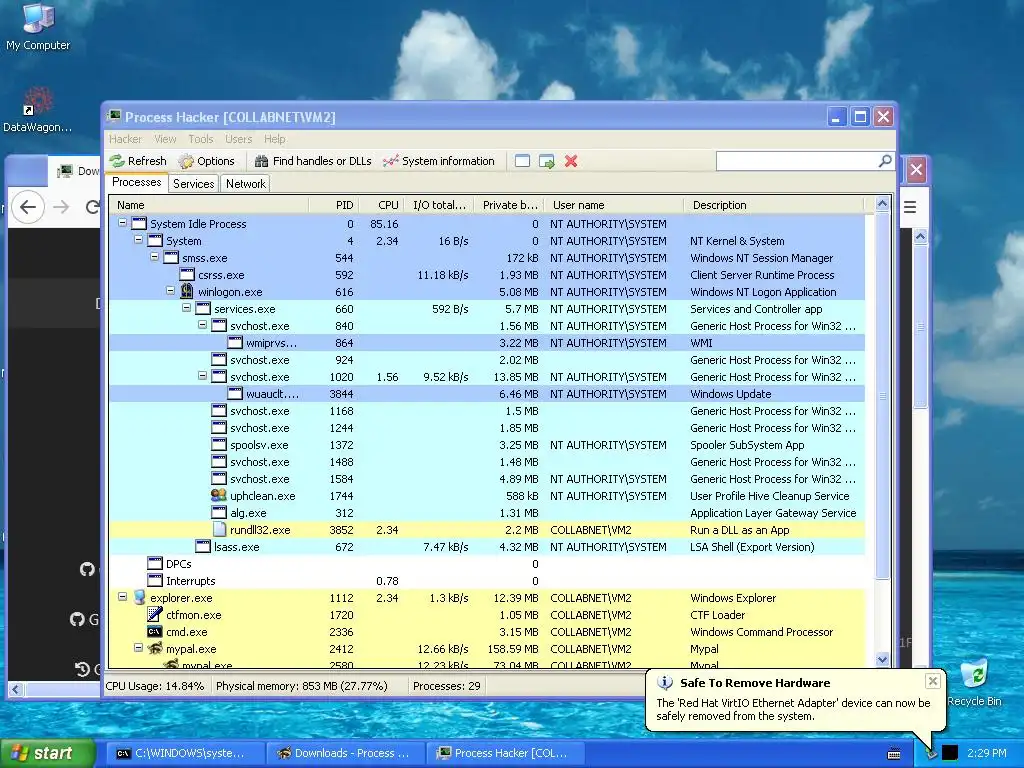Viewport: 1024px width, 768px height.
Task: Click the Safely Remove Hardware tray icon
Action: click(930, 753)
